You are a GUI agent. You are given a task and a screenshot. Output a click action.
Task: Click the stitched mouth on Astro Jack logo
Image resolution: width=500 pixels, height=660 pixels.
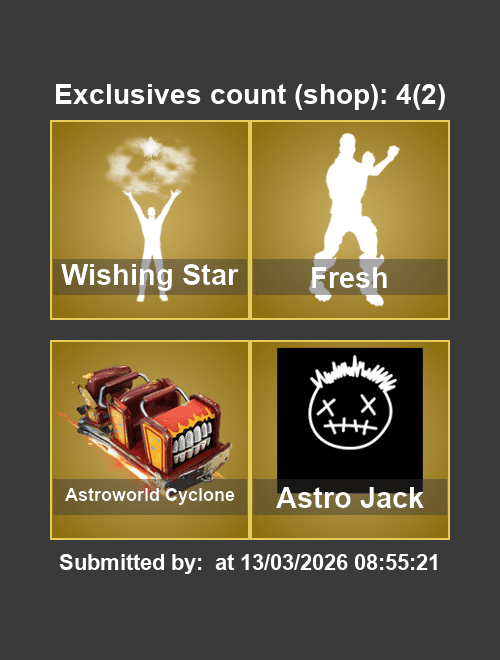(353, 427)
